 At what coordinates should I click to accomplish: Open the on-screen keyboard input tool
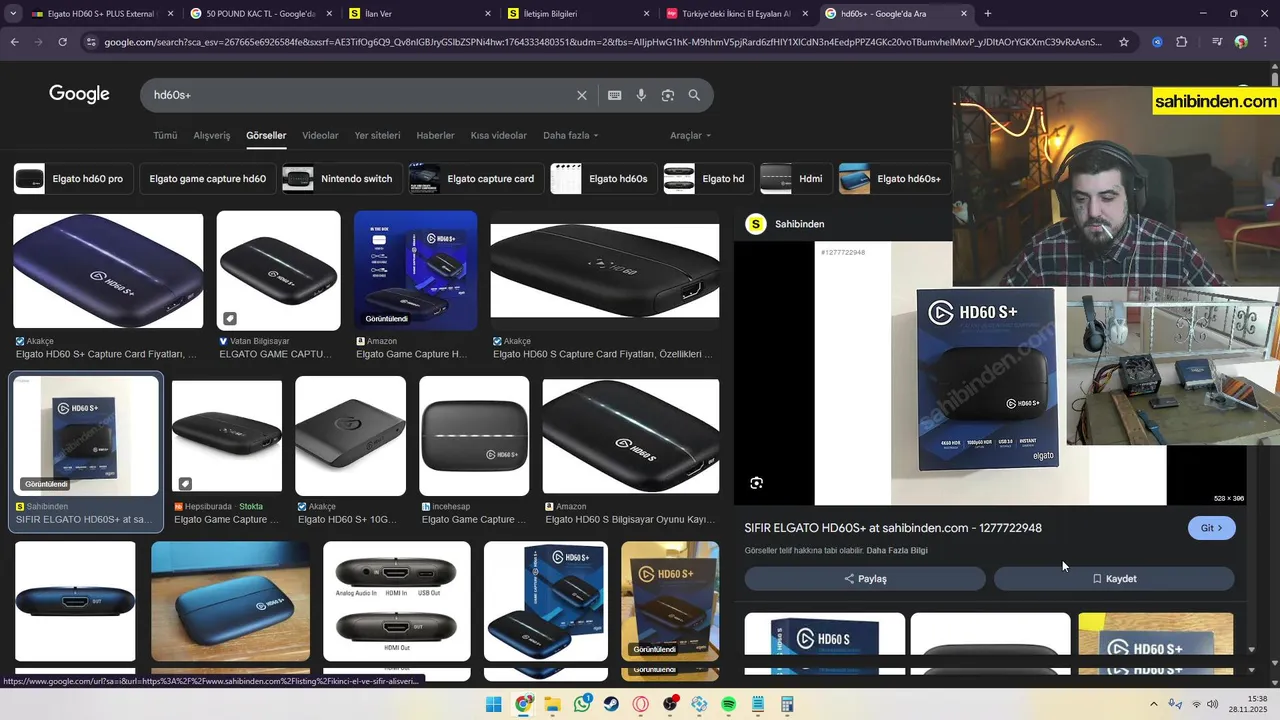(614, 95)
